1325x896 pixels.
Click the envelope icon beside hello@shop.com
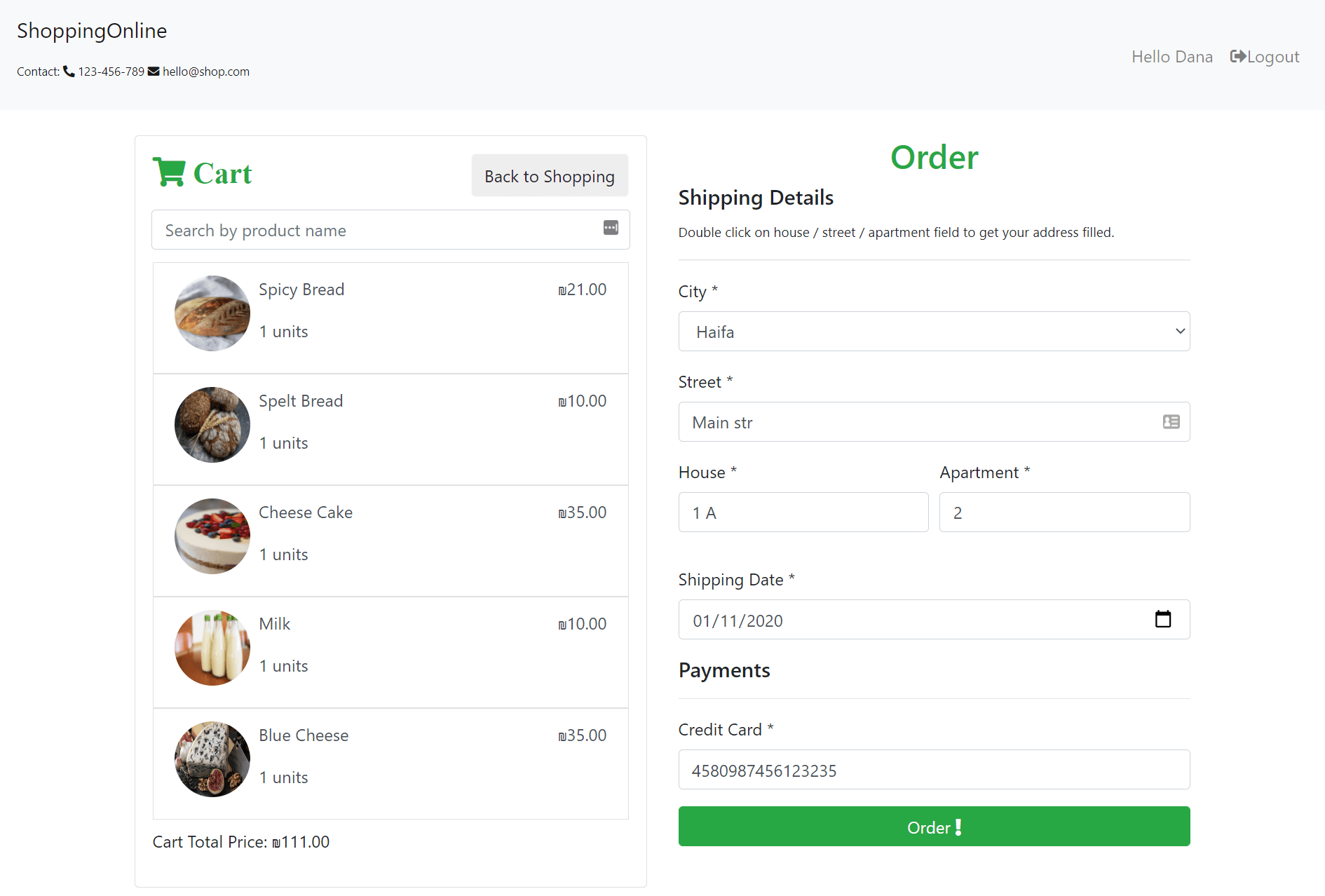point(154,71)
